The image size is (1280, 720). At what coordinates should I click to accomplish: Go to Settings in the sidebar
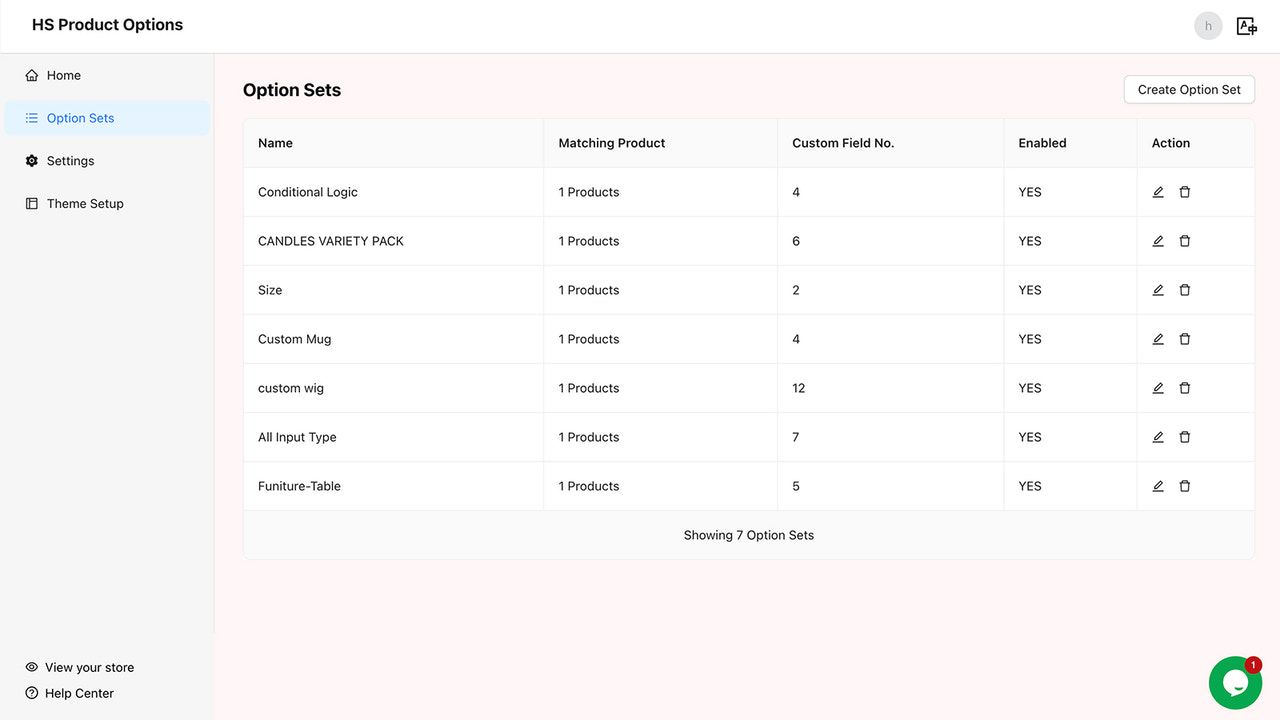(70, 160)
